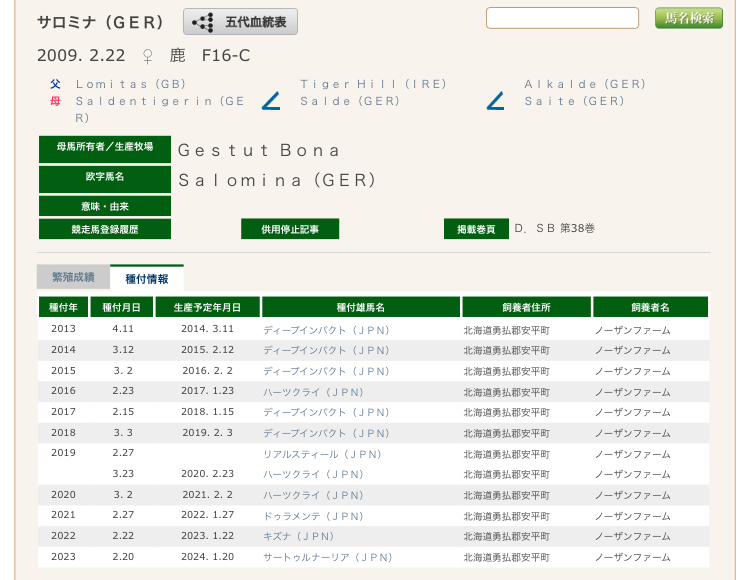The width and height of the screenshot is (750, 580).
Task: Click the 種付年 column header
Action: point(63,307)
